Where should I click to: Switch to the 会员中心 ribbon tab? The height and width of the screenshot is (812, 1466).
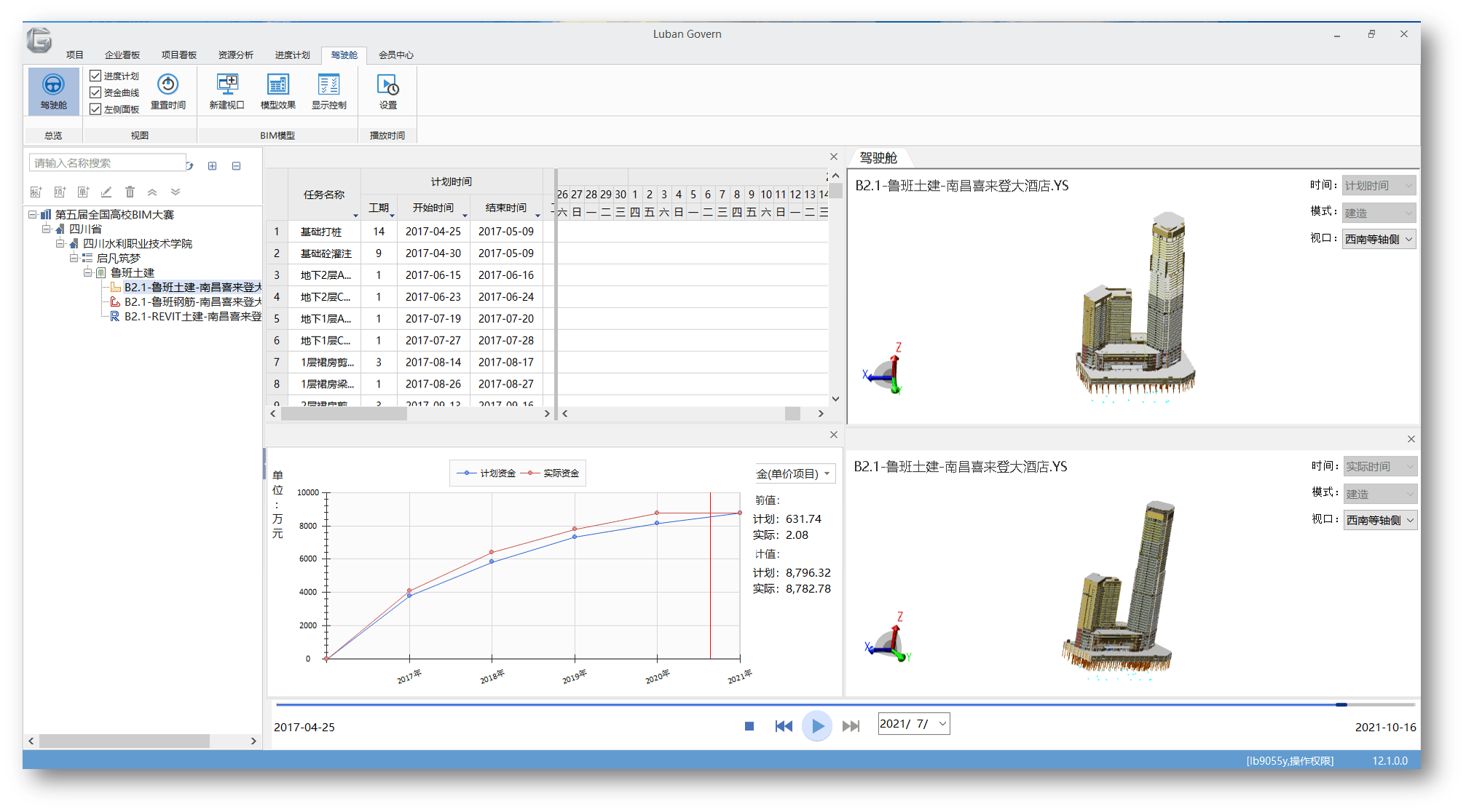[396, 55]
